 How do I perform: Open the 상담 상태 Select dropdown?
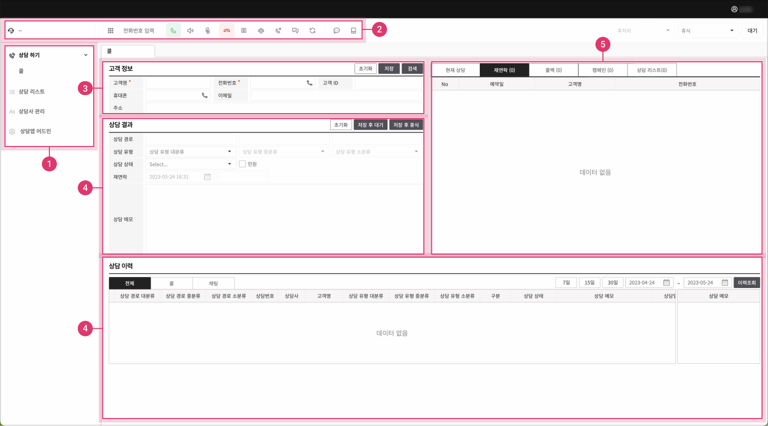coord(189,164)
